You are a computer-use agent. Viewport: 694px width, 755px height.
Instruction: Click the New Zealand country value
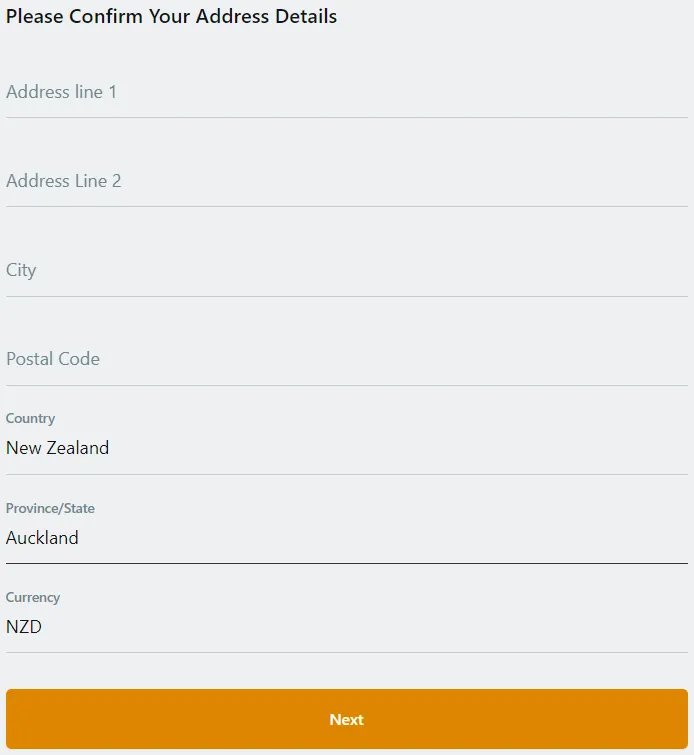click(x=57, y=448)
